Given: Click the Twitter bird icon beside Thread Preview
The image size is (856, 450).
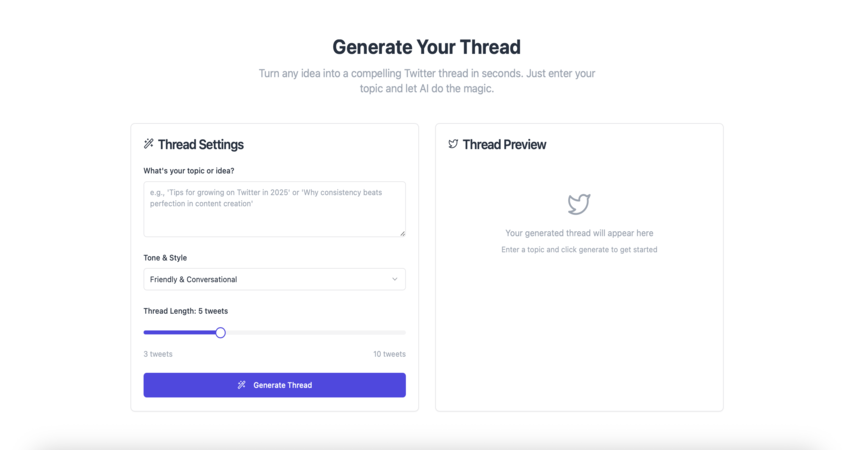Looking at the screenshot, I should click(453, 144).
